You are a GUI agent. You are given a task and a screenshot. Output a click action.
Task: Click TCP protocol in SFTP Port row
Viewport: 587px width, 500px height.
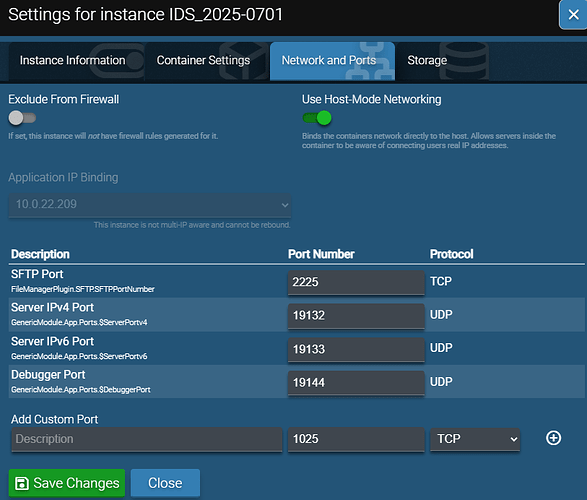click(x=441, y=281)
